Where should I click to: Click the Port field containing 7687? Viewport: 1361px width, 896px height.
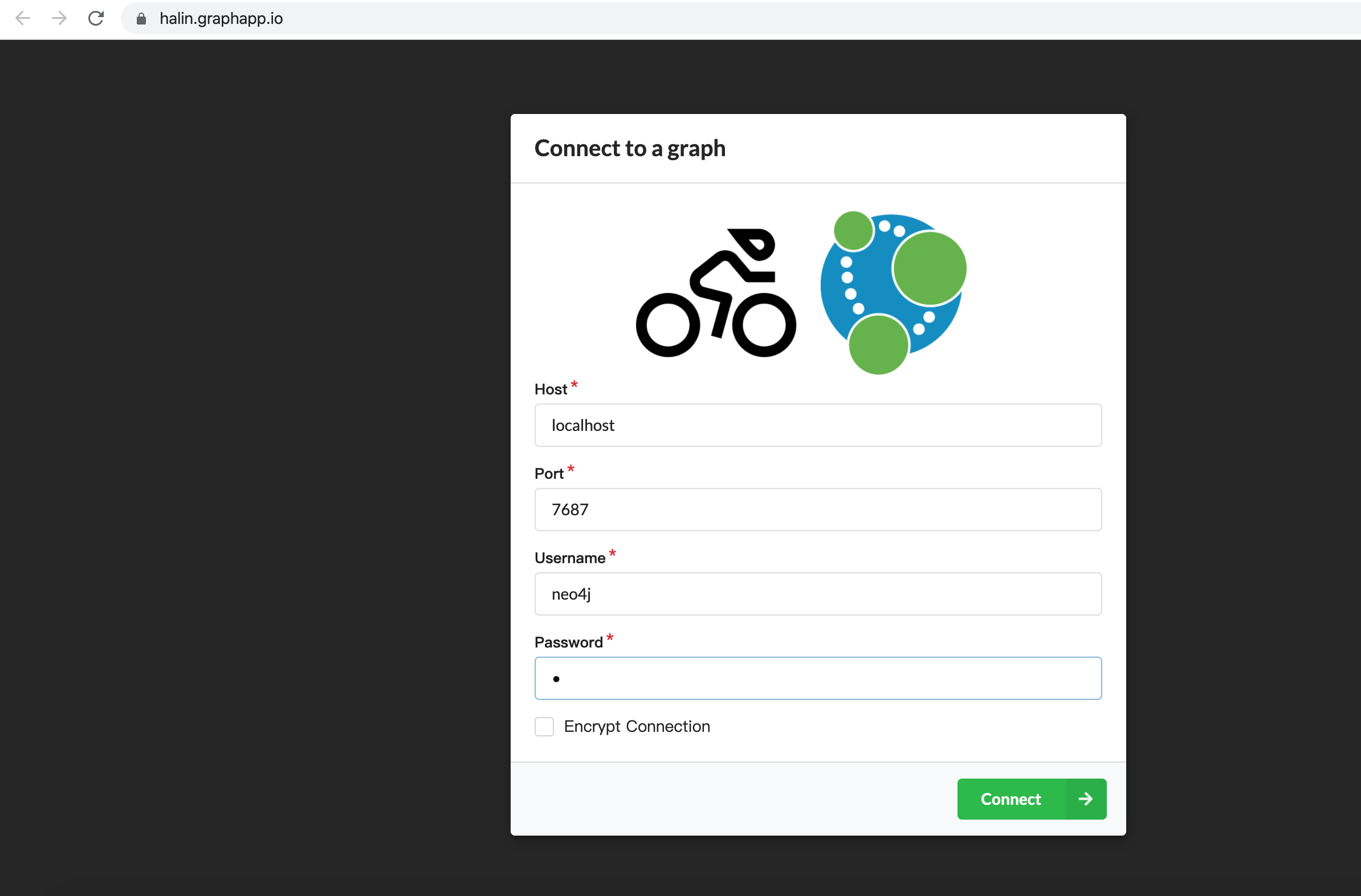(818, 510)
